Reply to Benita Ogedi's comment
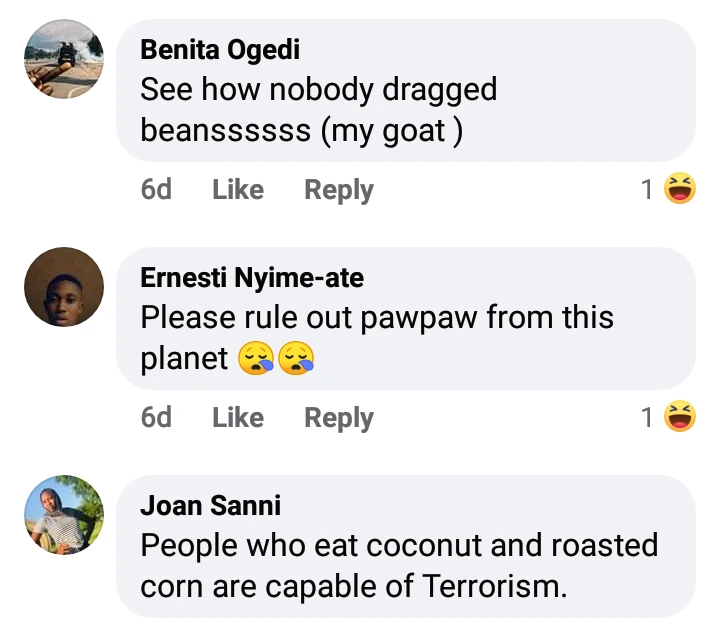Image resolution: width=720 pixels, height=631 pixels. click(339, 189)
